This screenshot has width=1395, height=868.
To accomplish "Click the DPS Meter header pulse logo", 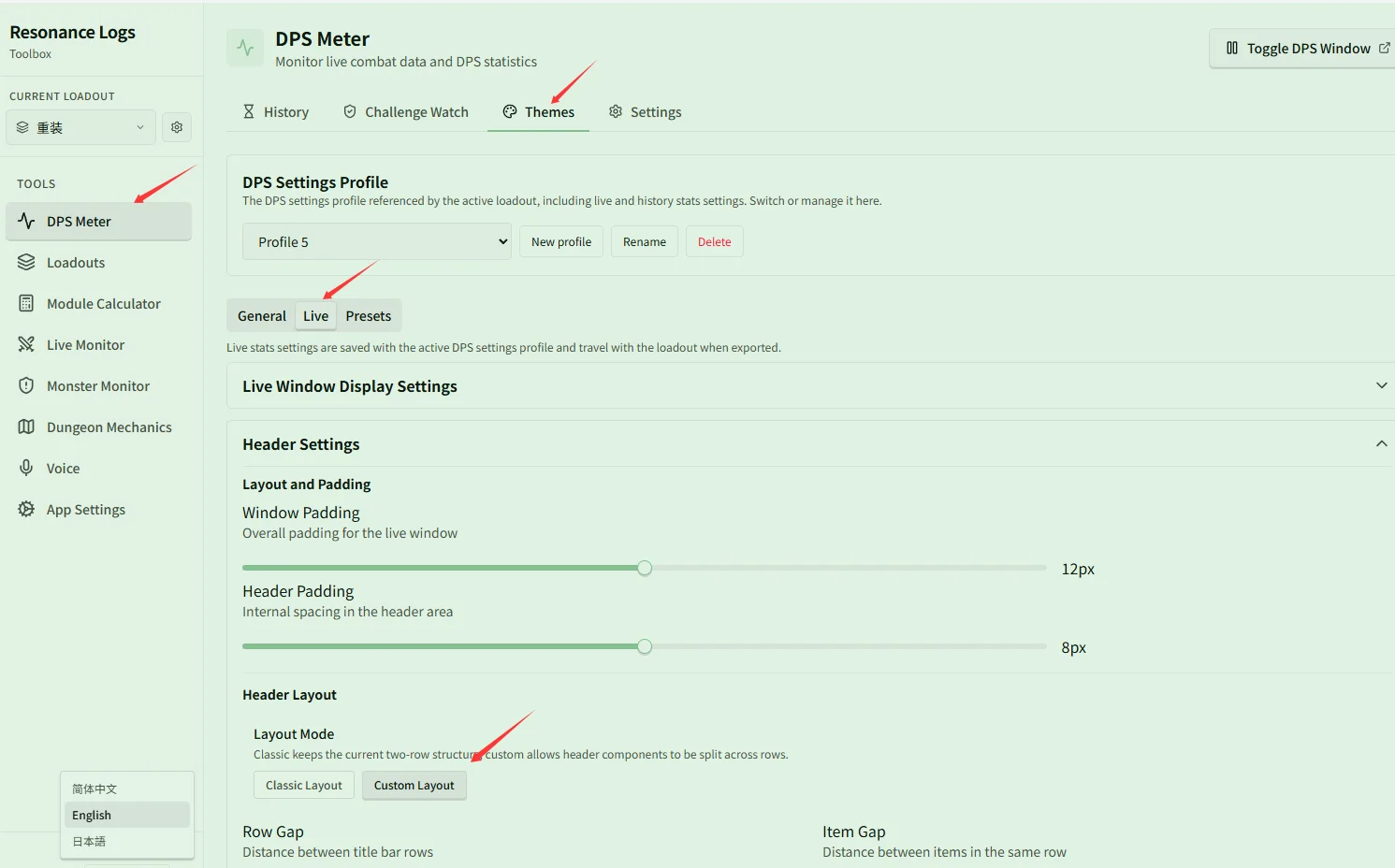I will coord(245,48).
